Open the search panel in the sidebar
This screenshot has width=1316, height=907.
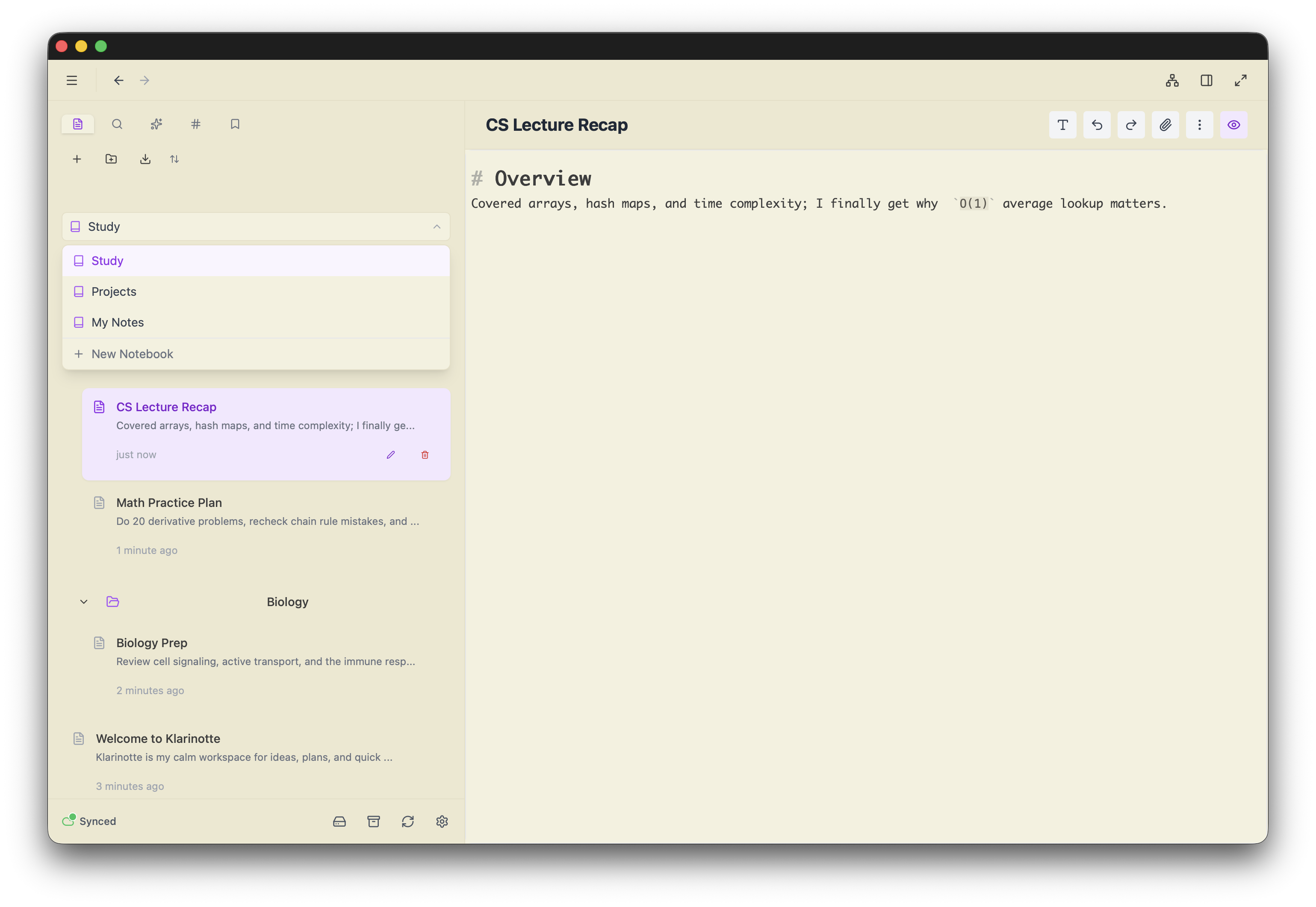[x=117, y=124]
